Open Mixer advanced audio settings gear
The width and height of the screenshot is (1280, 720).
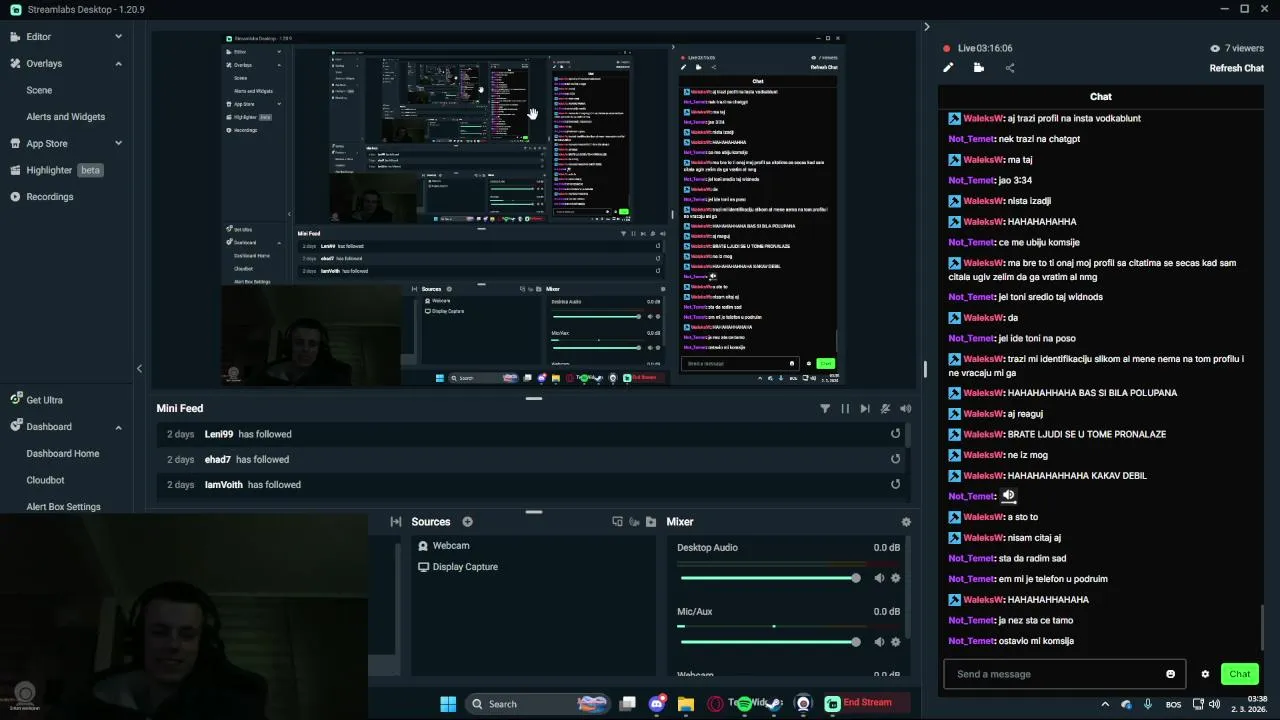pyautogui.click(x=906, y=522)
